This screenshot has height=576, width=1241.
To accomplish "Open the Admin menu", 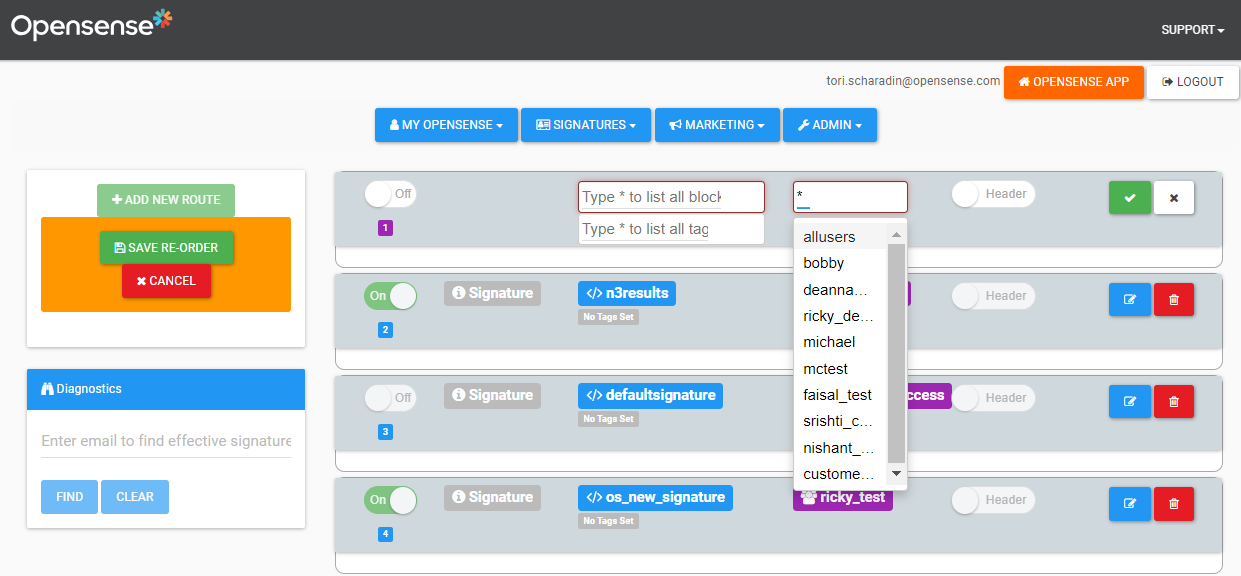I will (830, 125).
